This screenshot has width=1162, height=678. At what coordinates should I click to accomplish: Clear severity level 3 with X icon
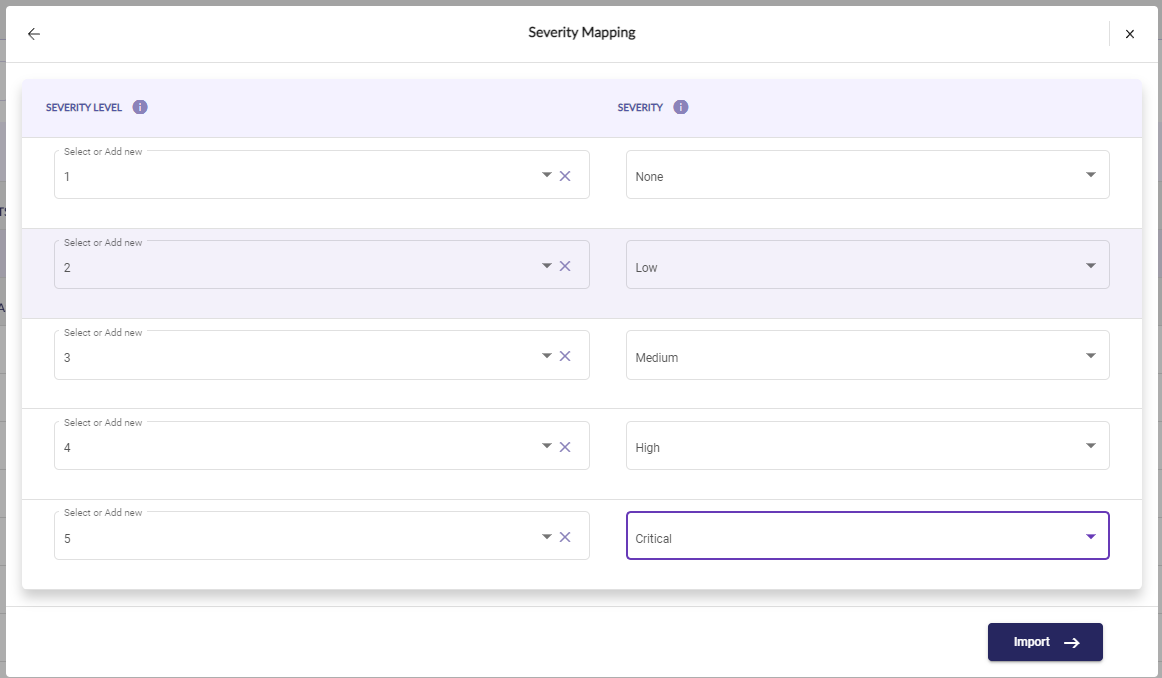(x=565, y=356)
